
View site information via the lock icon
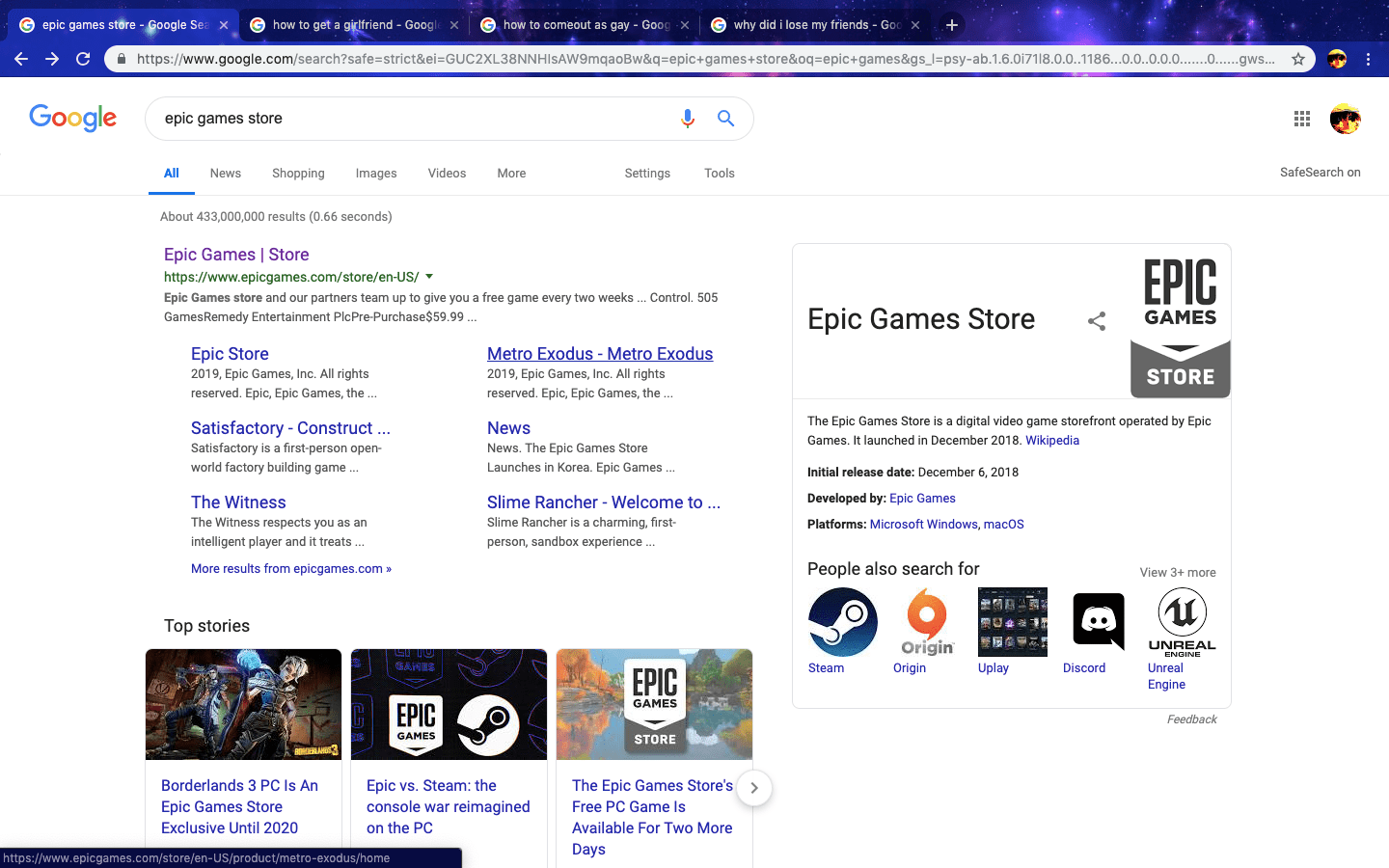[121, 59]
